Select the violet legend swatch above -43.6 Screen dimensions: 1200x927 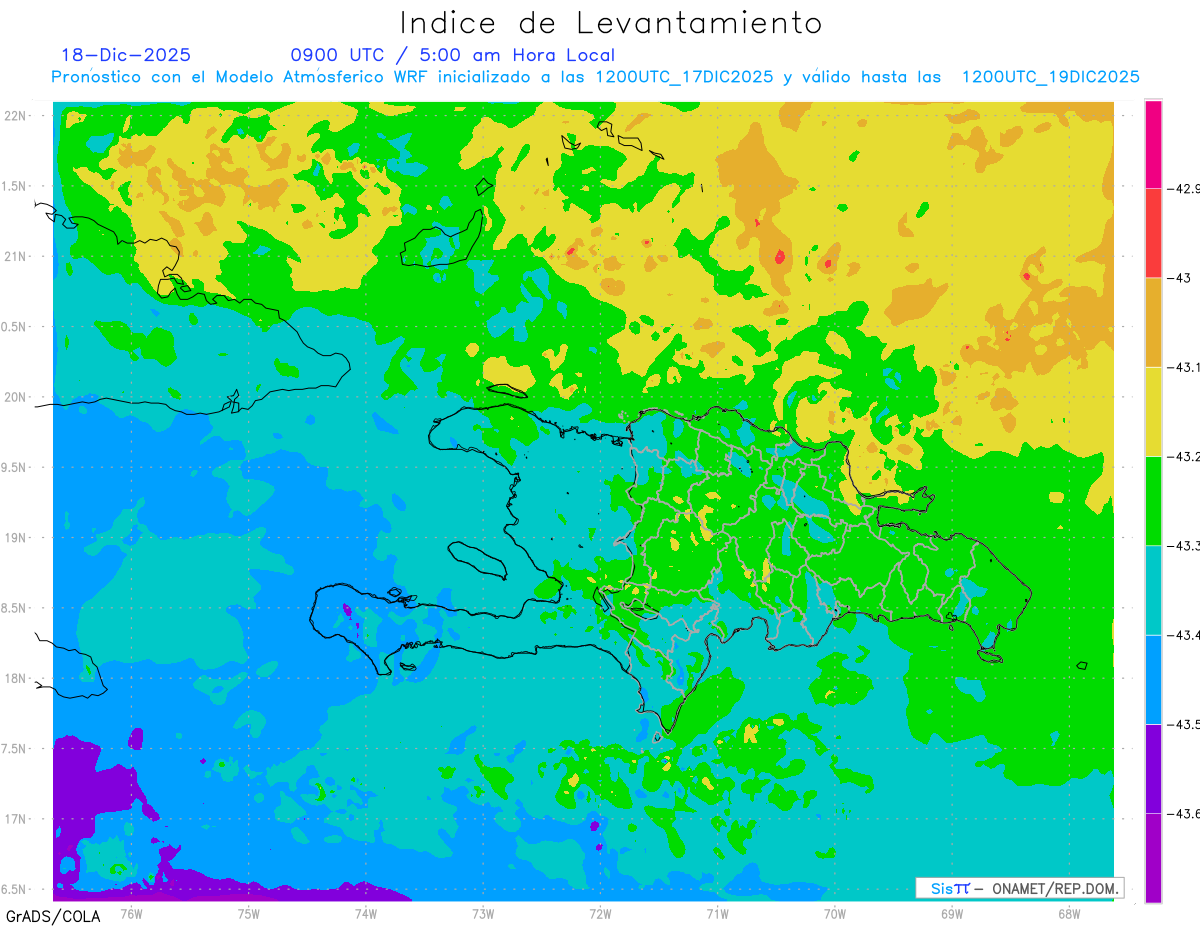click(x=1153, y=768)
